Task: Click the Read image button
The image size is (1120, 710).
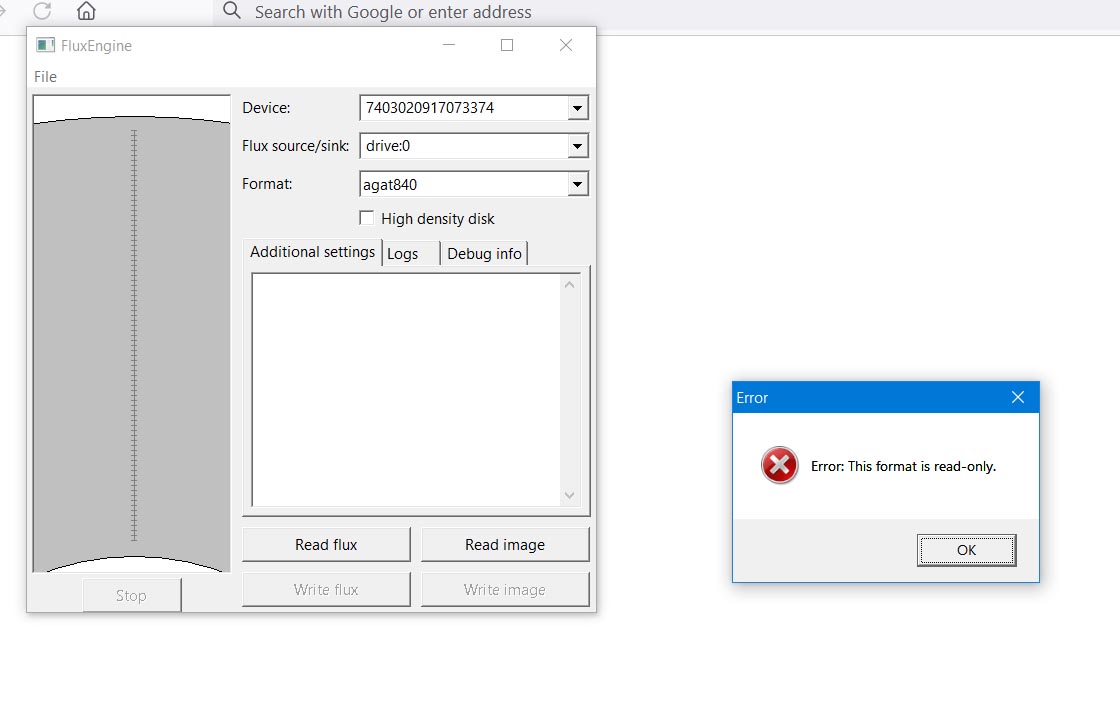Action: point(505,544)
